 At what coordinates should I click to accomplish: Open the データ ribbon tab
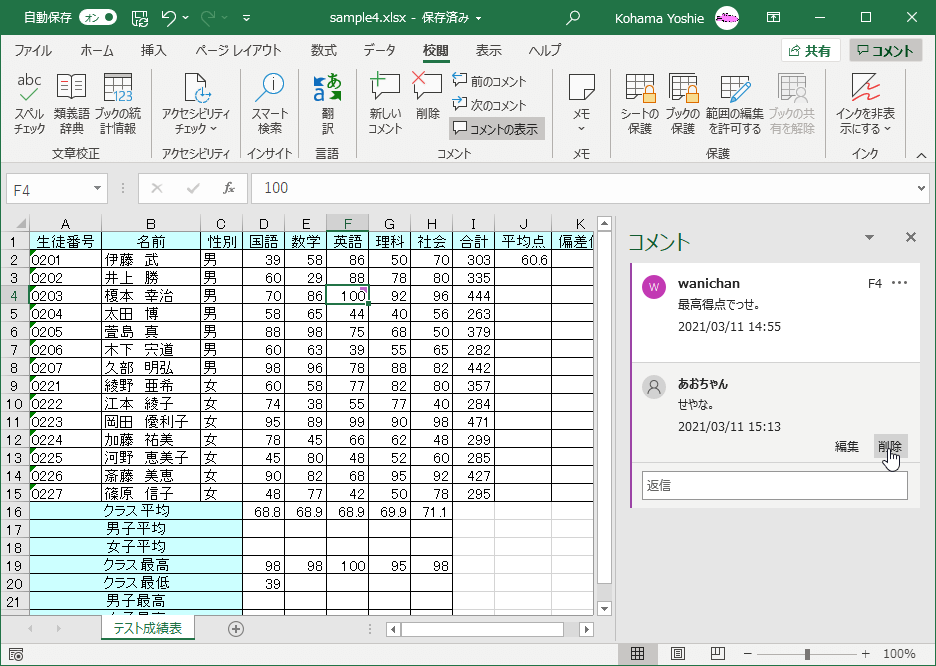coord(379,51)
